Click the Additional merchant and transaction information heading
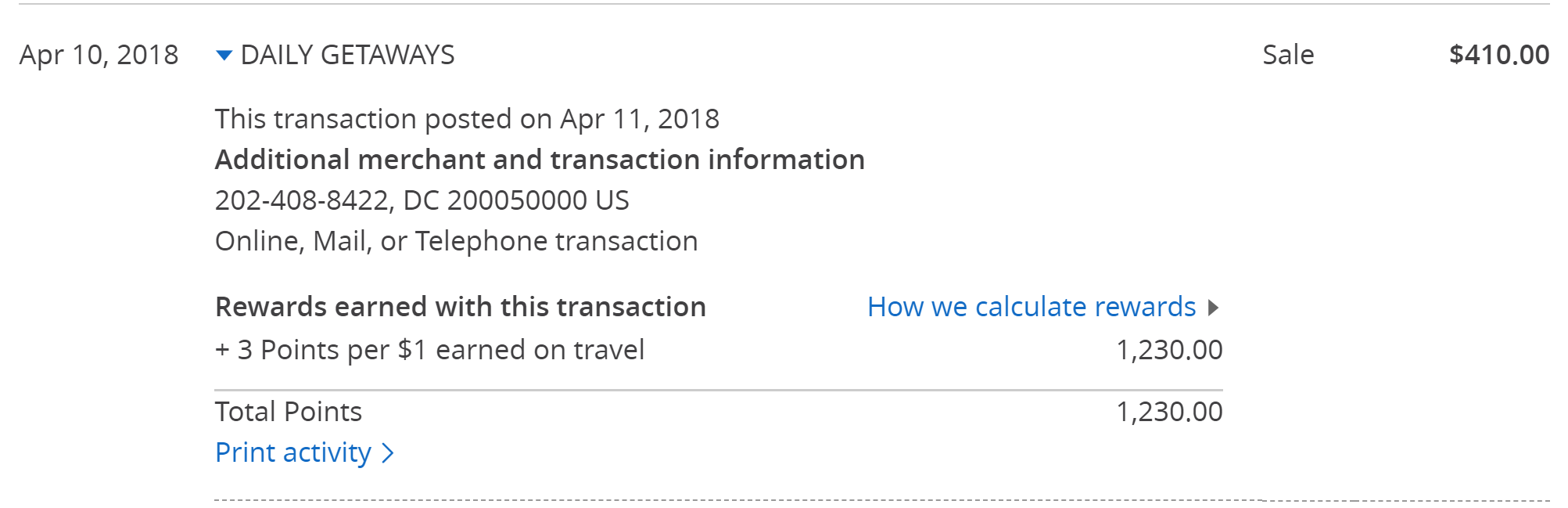This screenshot has height=508, width=1568. pyautogui.click(x=540, y=160)
